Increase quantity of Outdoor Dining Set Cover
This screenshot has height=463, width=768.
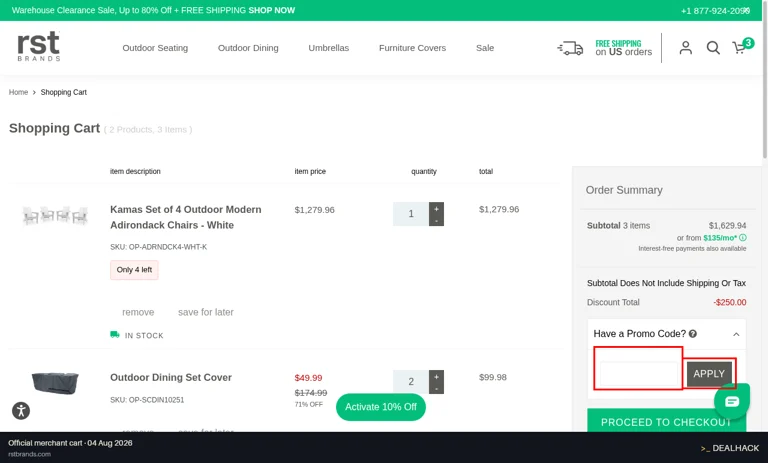point(436,376)
